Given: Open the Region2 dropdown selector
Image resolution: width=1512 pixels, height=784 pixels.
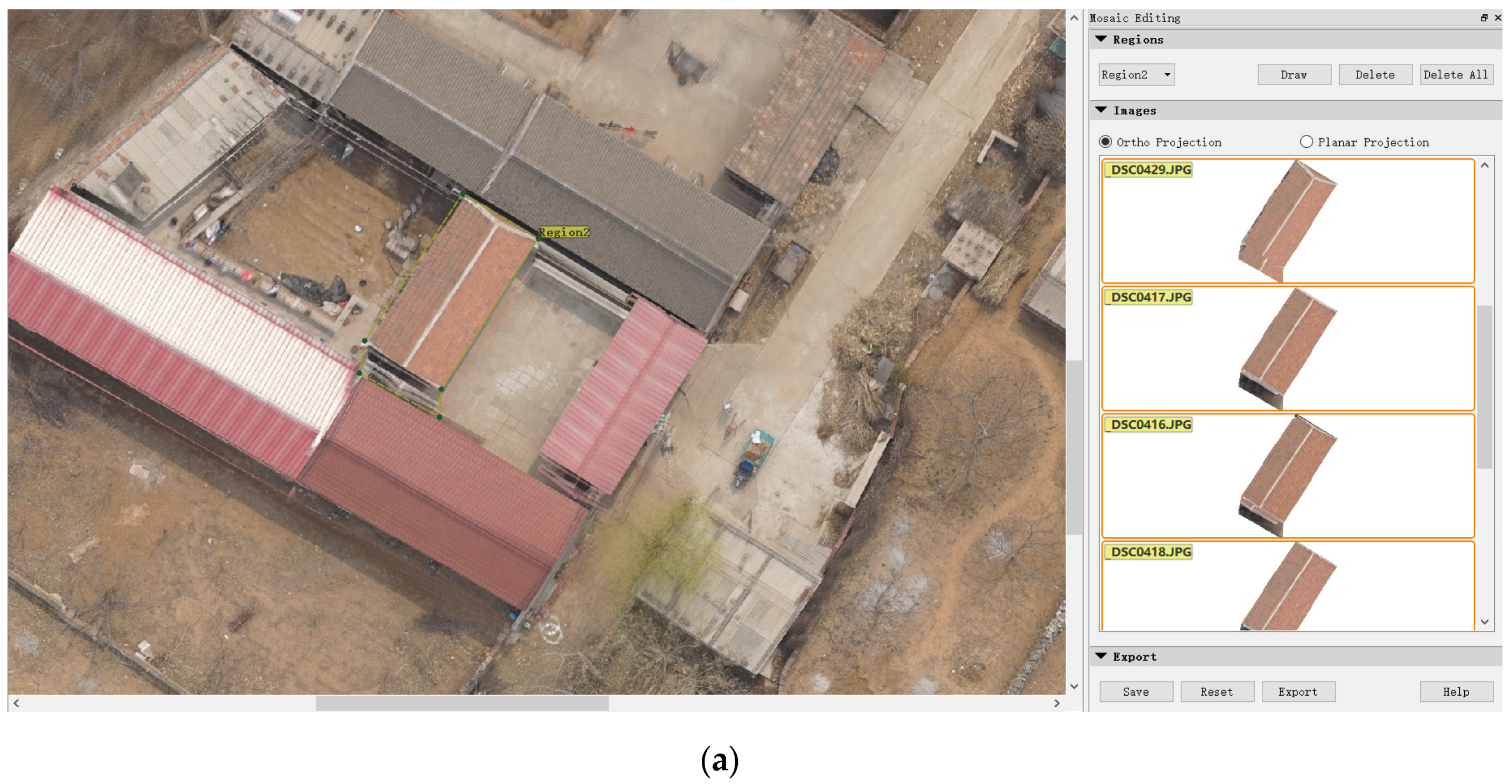Looking at the screenshot, I should (x=1136, y=74).
